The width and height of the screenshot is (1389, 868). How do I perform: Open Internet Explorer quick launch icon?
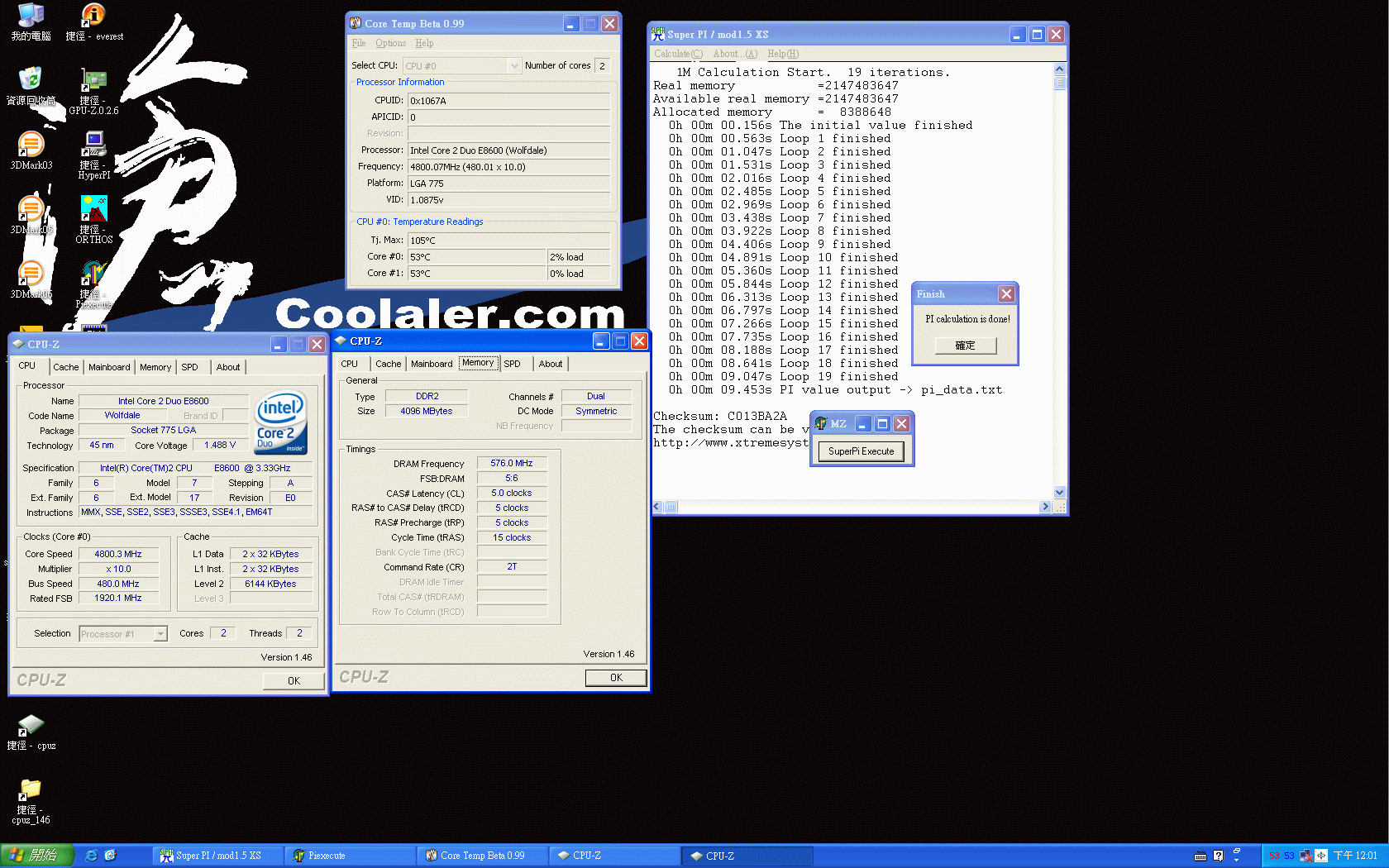(91, 856)
